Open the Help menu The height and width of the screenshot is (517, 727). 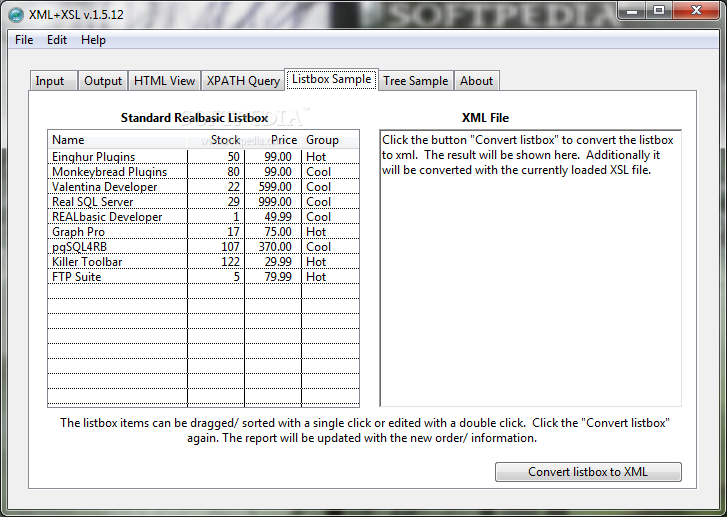[93, 40]
